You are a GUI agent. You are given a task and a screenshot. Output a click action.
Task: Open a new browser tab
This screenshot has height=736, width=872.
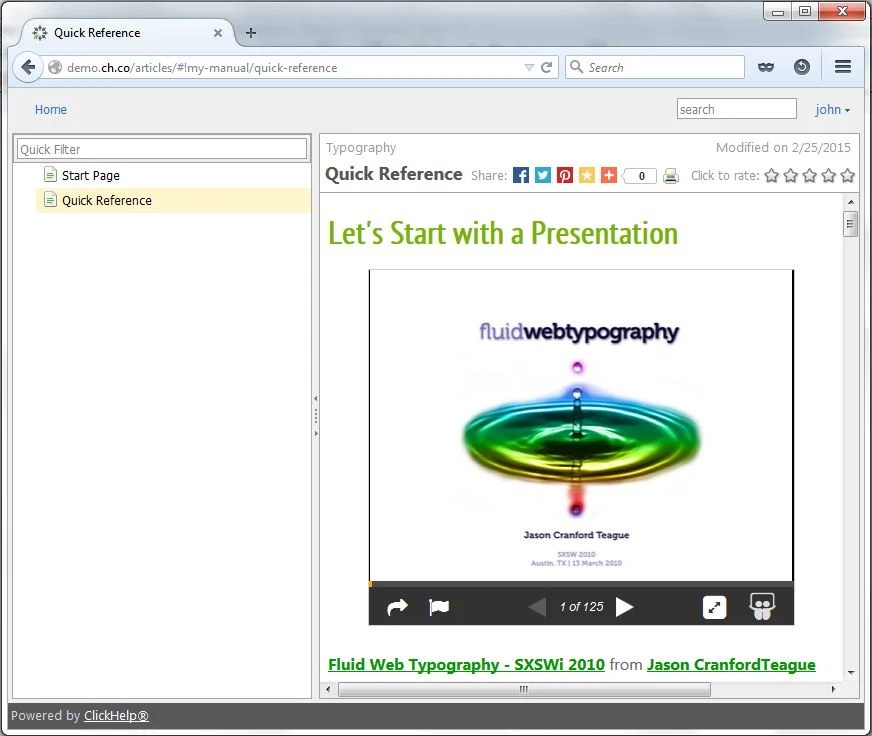coord(250,33)
